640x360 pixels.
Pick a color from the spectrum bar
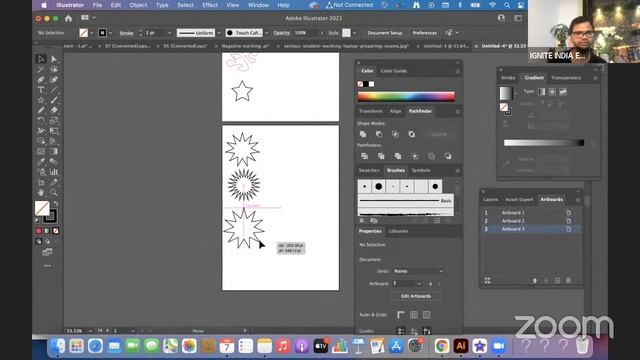406,96
